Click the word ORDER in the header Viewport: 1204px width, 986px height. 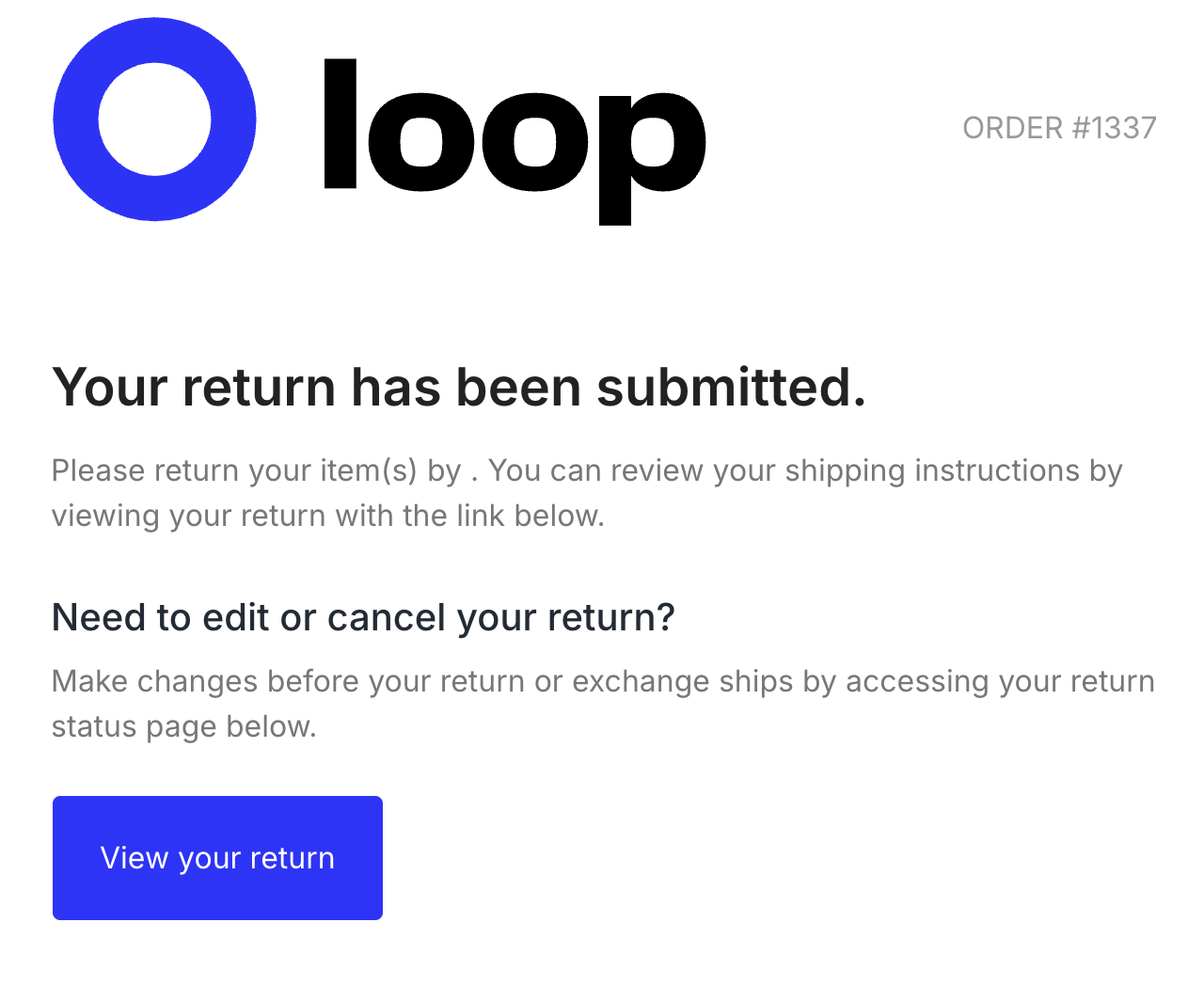click(1012, 128)
